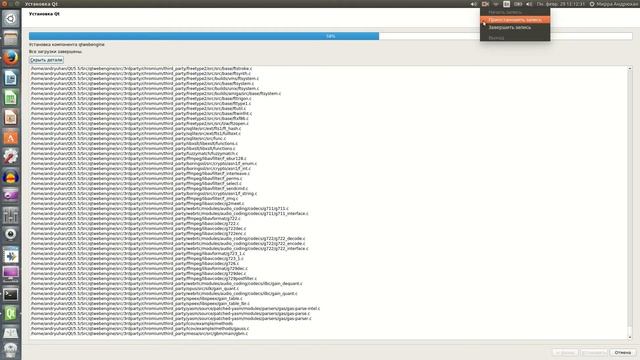The width and height of the screenshot is (640, 360).
Task: Open the audio mixer sliders dock icon
Action: (11, 215)
